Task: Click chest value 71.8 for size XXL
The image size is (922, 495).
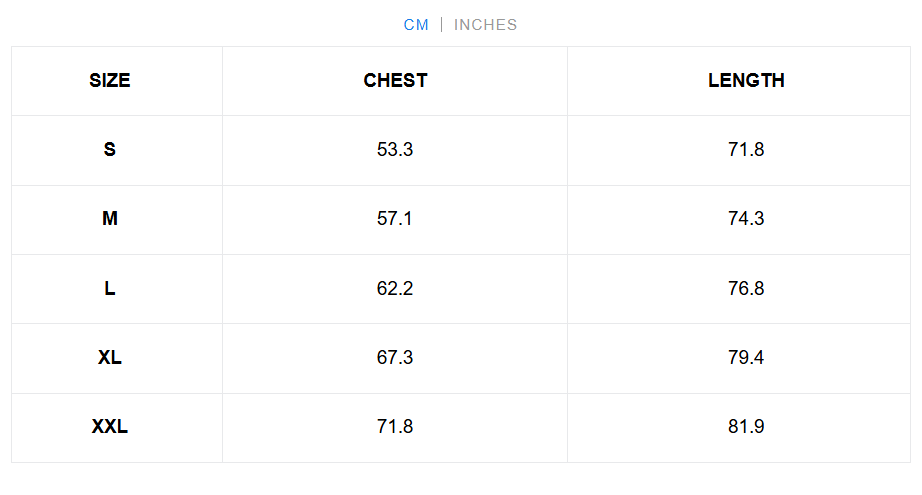Action: coord(395,427)
